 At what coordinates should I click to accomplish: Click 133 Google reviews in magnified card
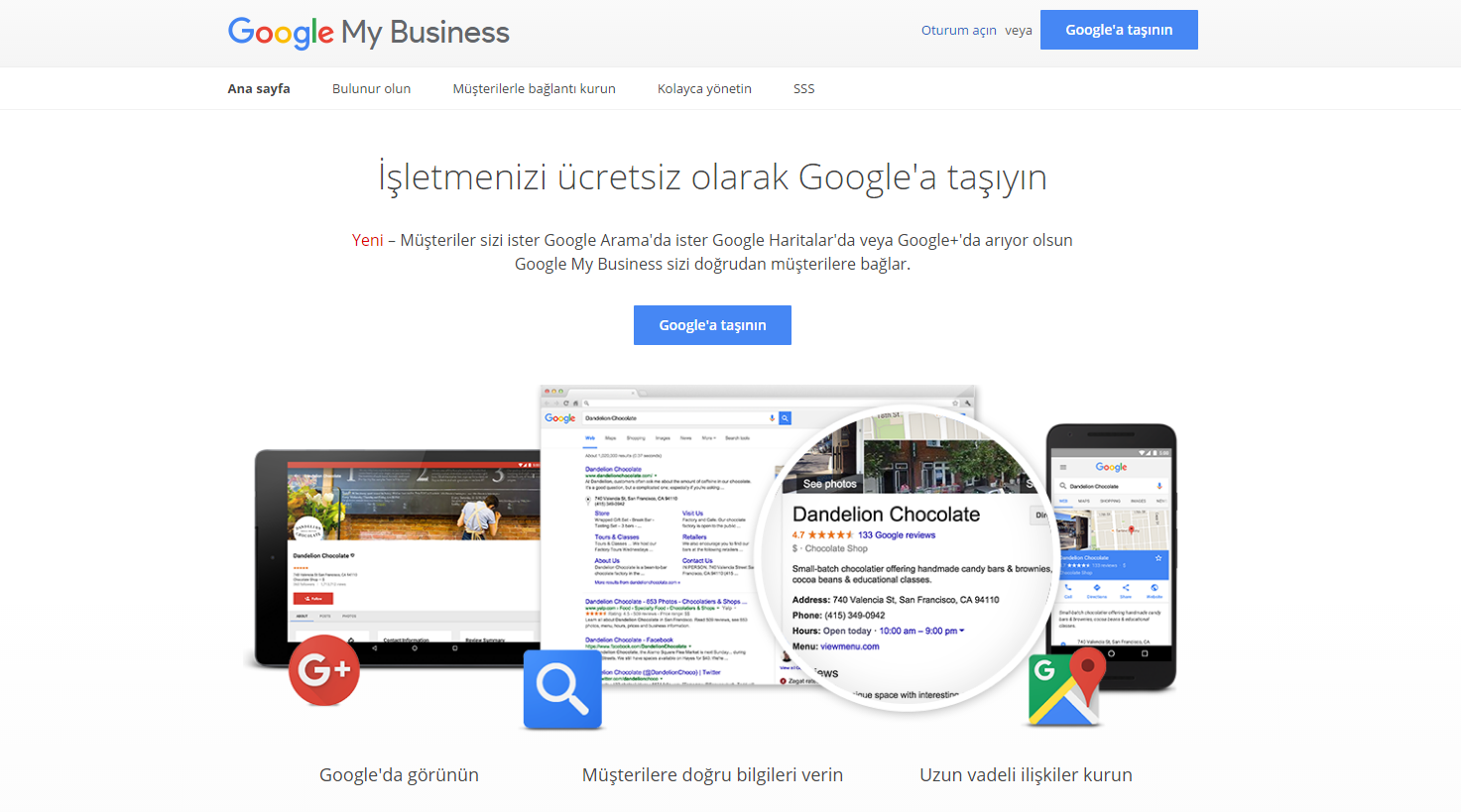pos(897,535)
